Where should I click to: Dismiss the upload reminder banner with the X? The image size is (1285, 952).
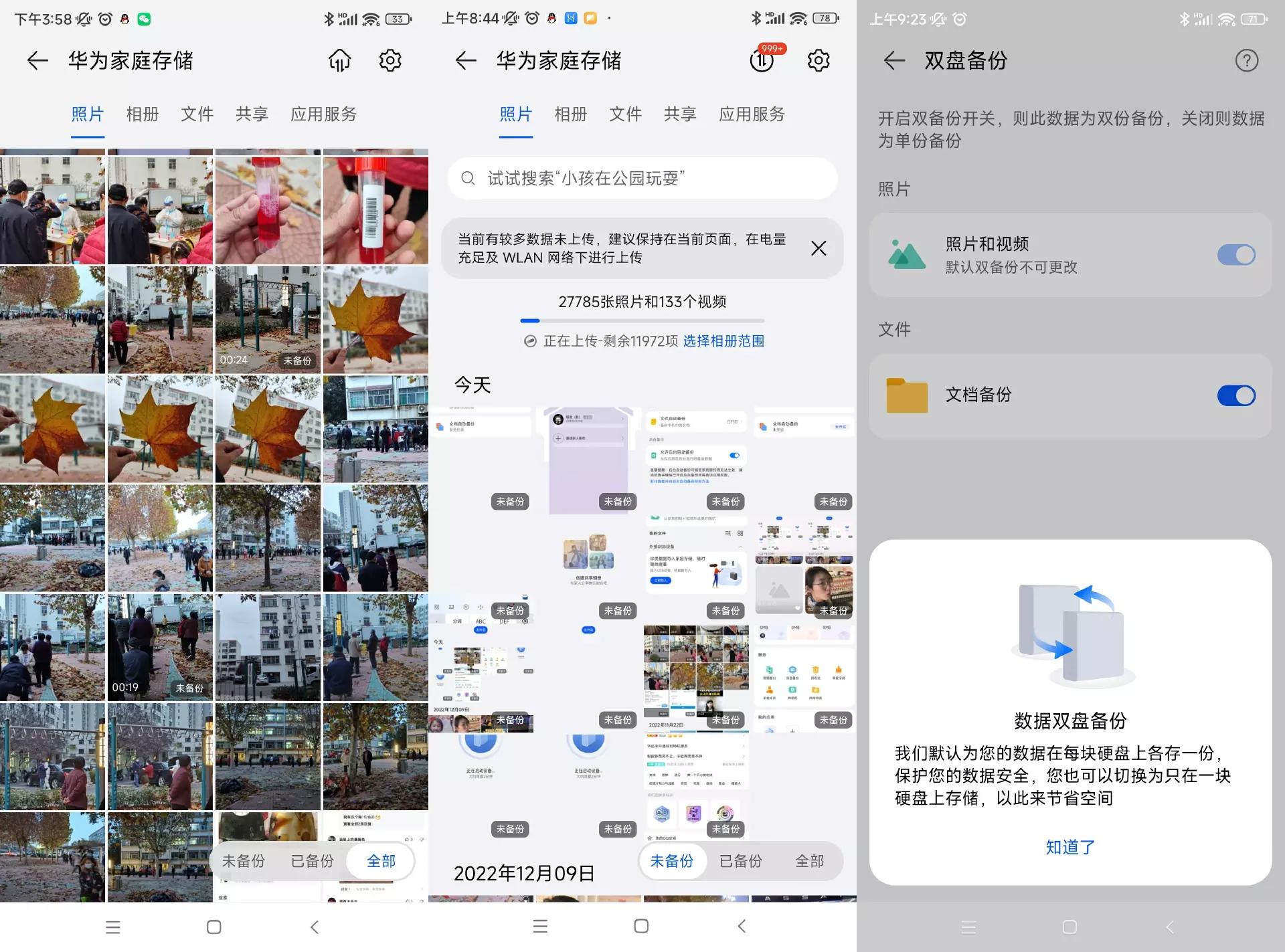tap(819, 248)
